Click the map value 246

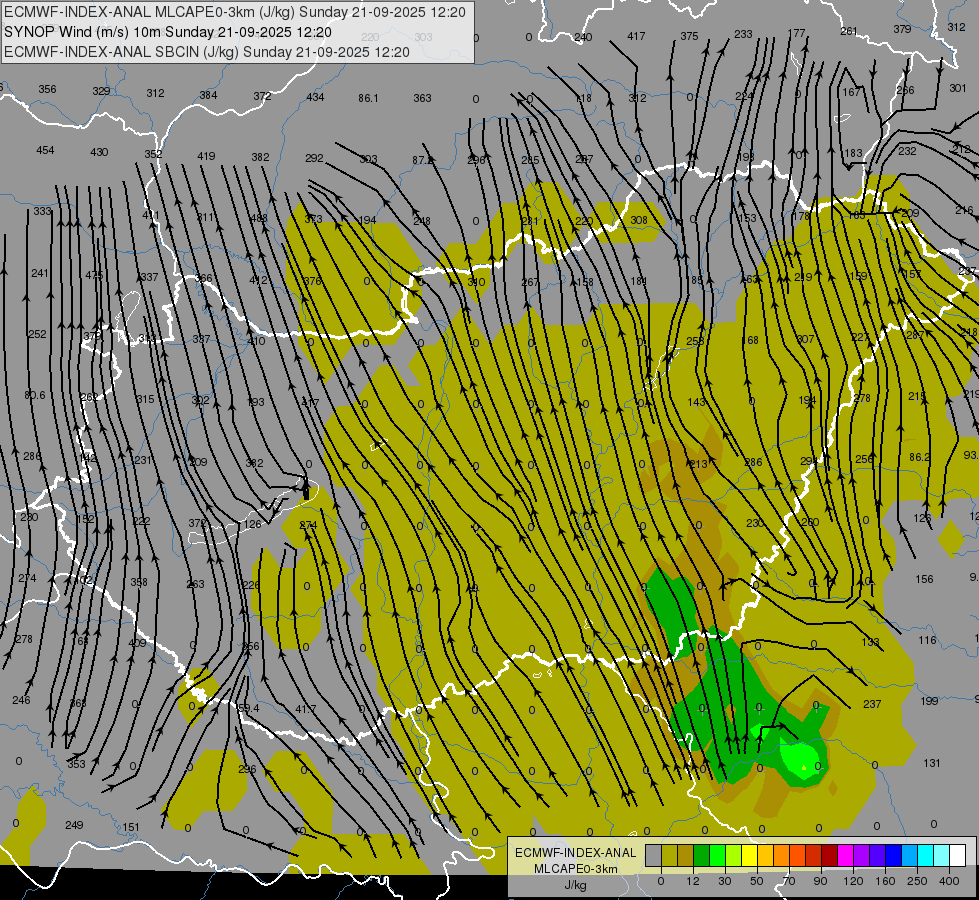coord(21,700)
